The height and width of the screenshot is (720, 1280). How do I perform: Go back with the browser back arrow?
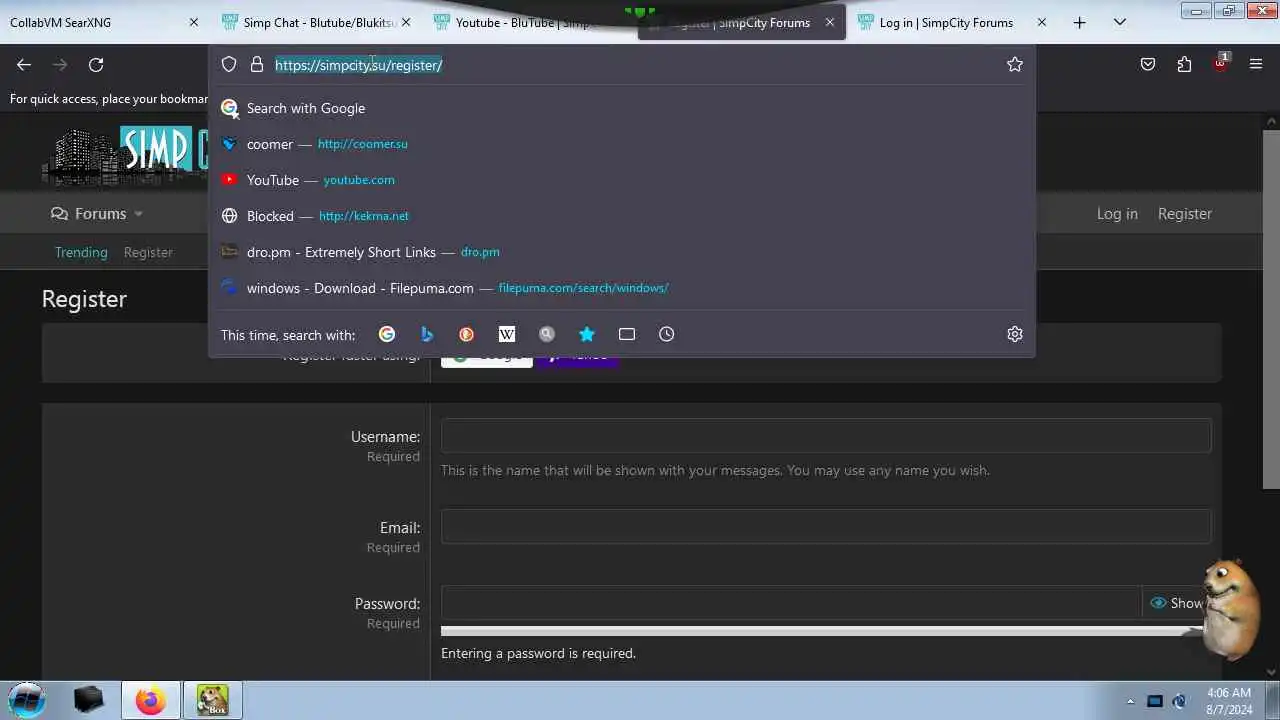click(x=24, y=64)
